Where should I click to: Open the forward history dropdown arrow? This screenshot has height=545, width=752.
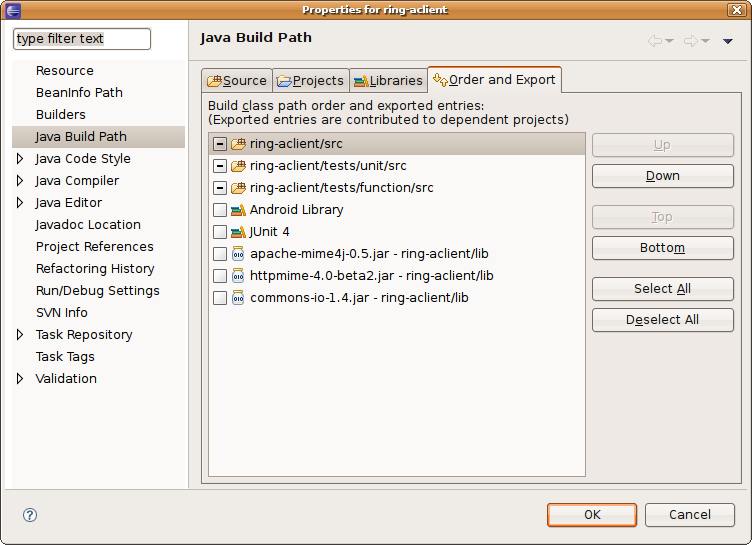point(705,41)
